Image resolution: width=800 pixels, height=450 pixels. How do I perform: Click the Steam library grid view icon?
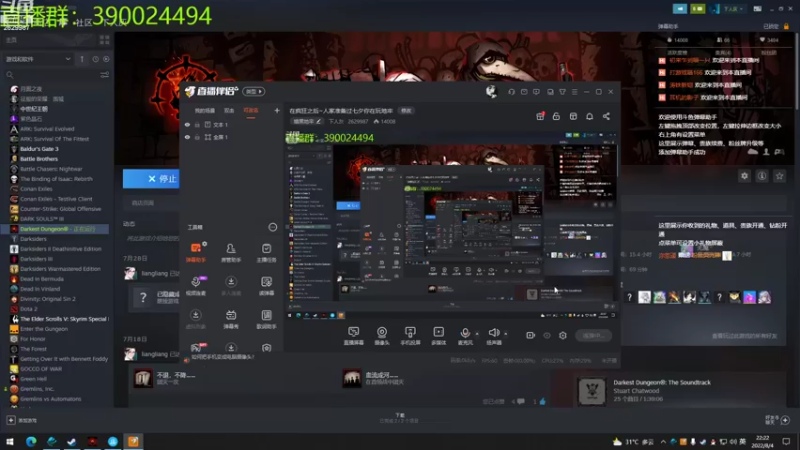tap(105, 40)
